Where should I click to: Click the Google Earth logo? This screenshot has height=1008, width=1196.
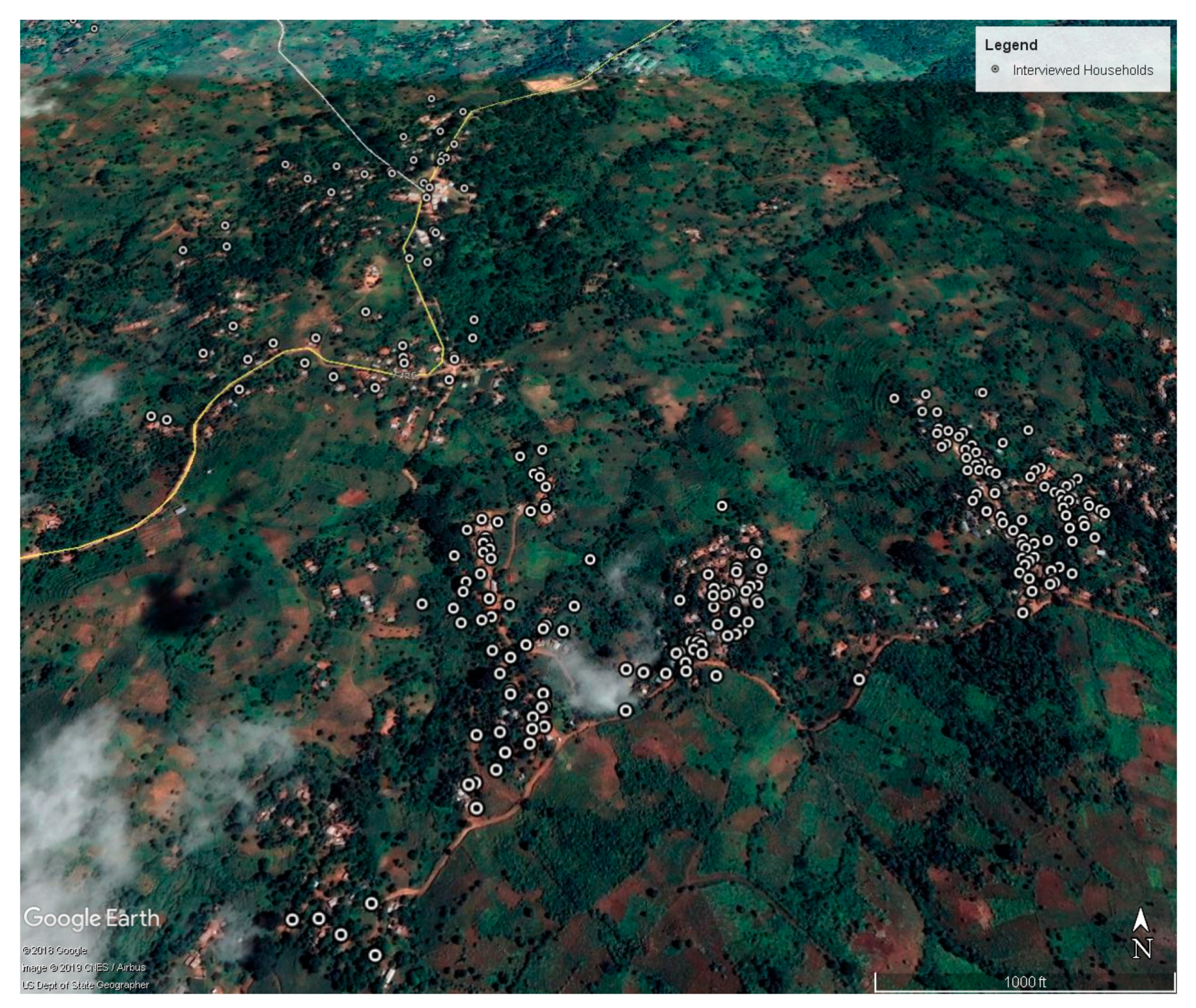click(x=91, y=918)
